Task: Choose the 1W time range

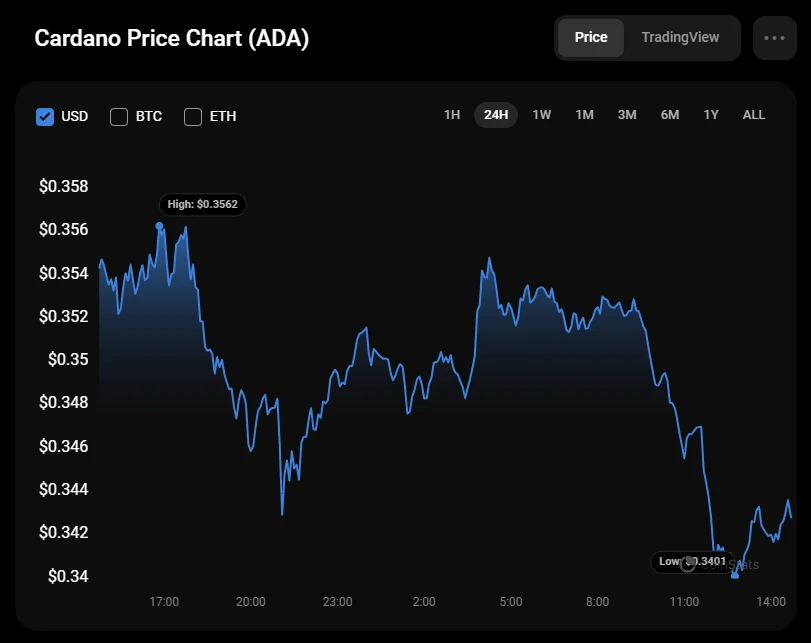Action: point(541,115)
